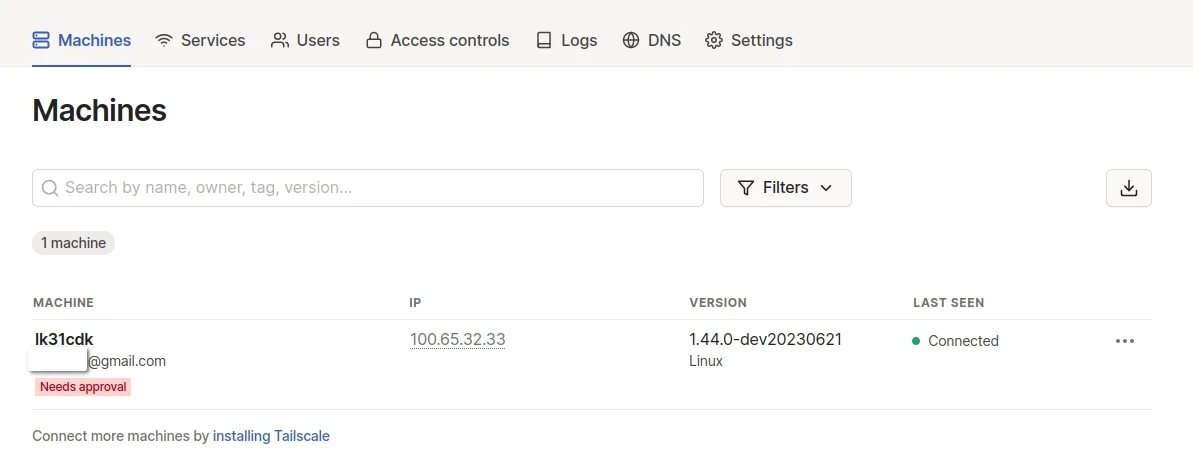Open the Filters dropdown

tap(785, 188)
